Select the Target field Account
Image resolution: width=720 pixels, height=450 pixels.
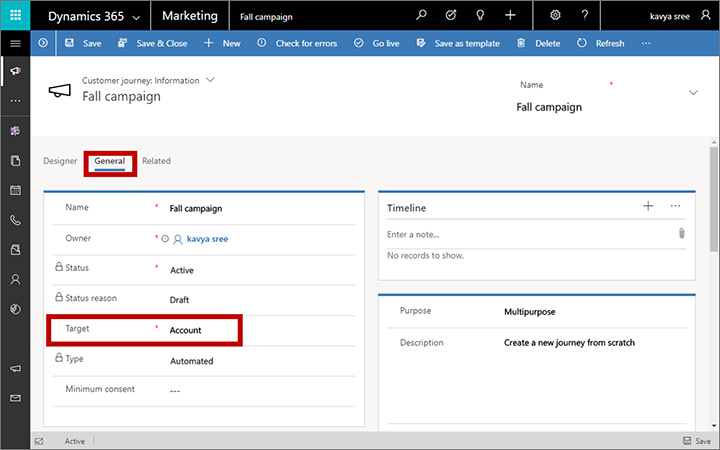point(186,330)
